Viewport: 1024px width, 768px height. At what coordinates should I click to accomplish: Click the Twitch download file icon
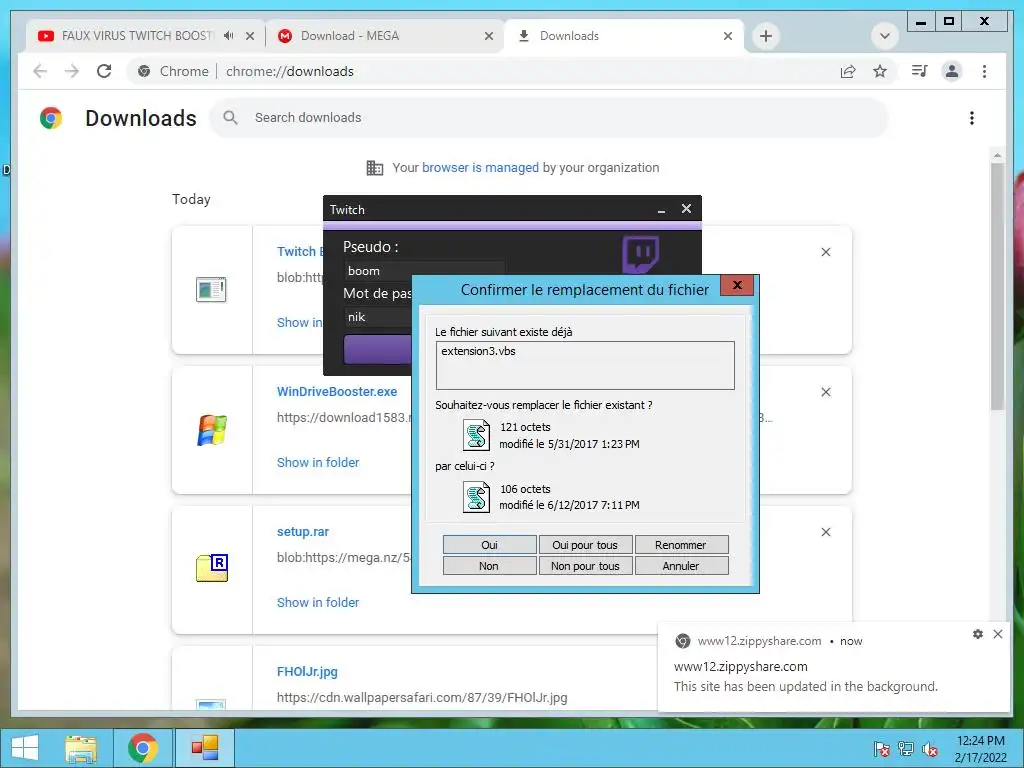tap(211, 289)
